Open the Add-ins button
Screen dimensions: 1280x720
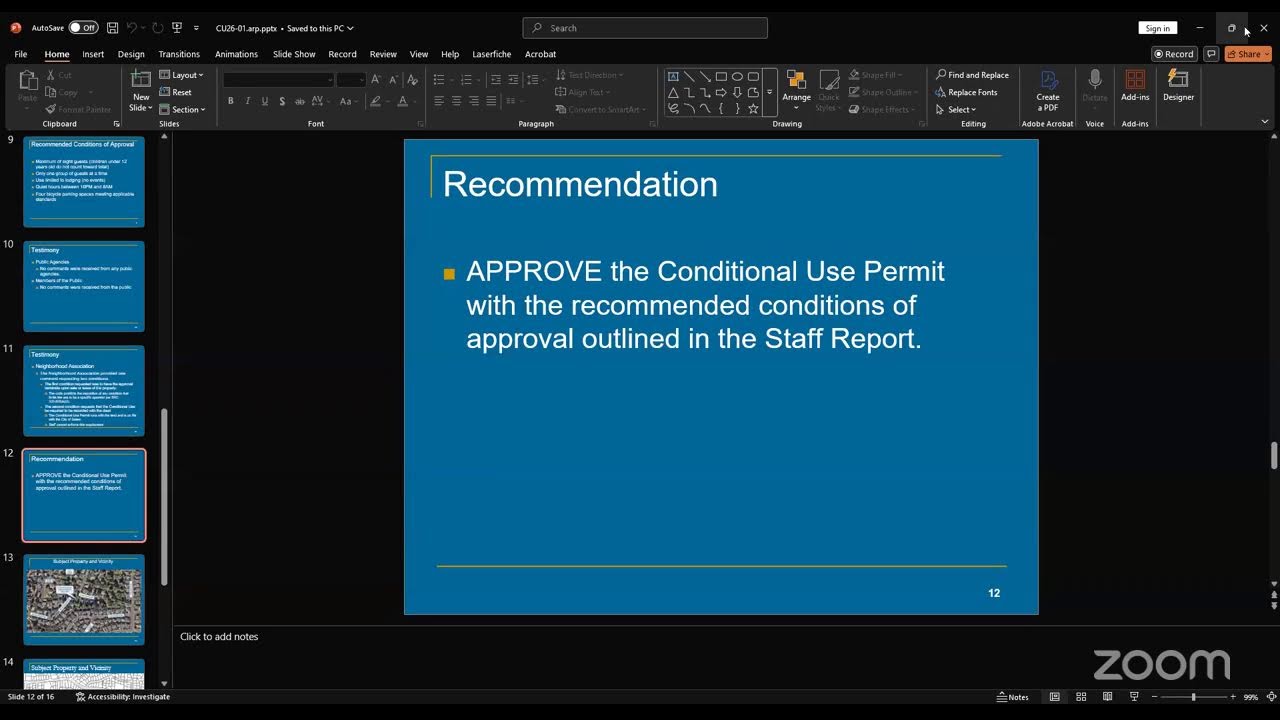pos(1135,86)
